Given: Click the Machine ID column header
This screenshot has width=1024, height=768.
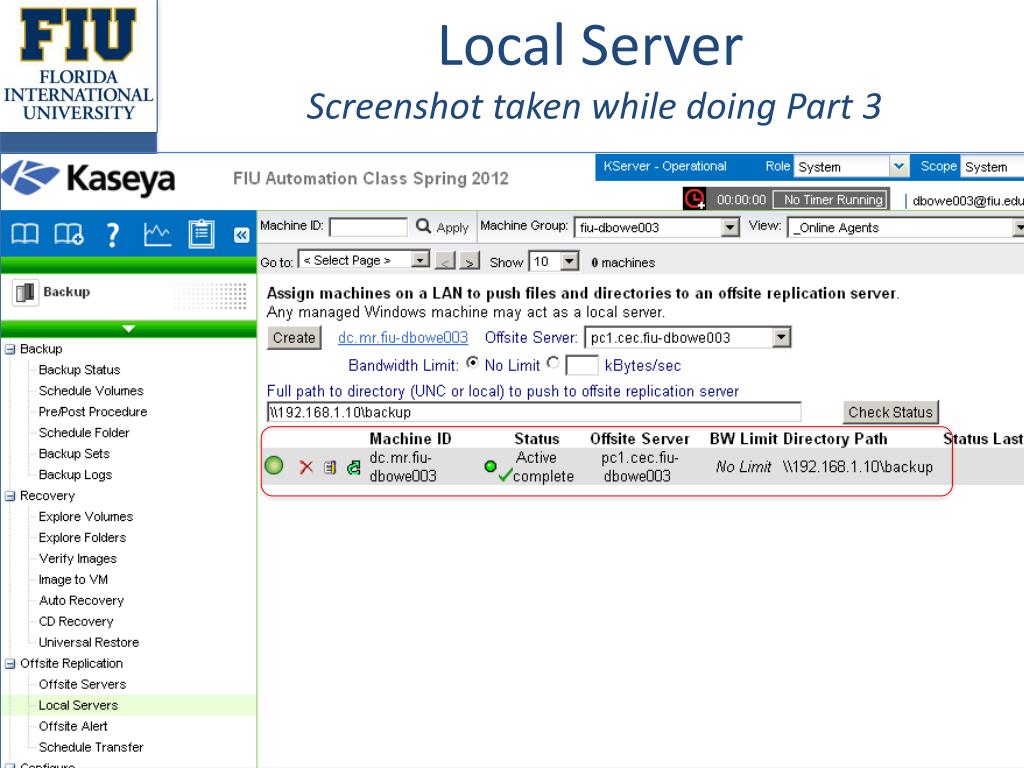Looking at the screenshot, I should pos(410,439).
